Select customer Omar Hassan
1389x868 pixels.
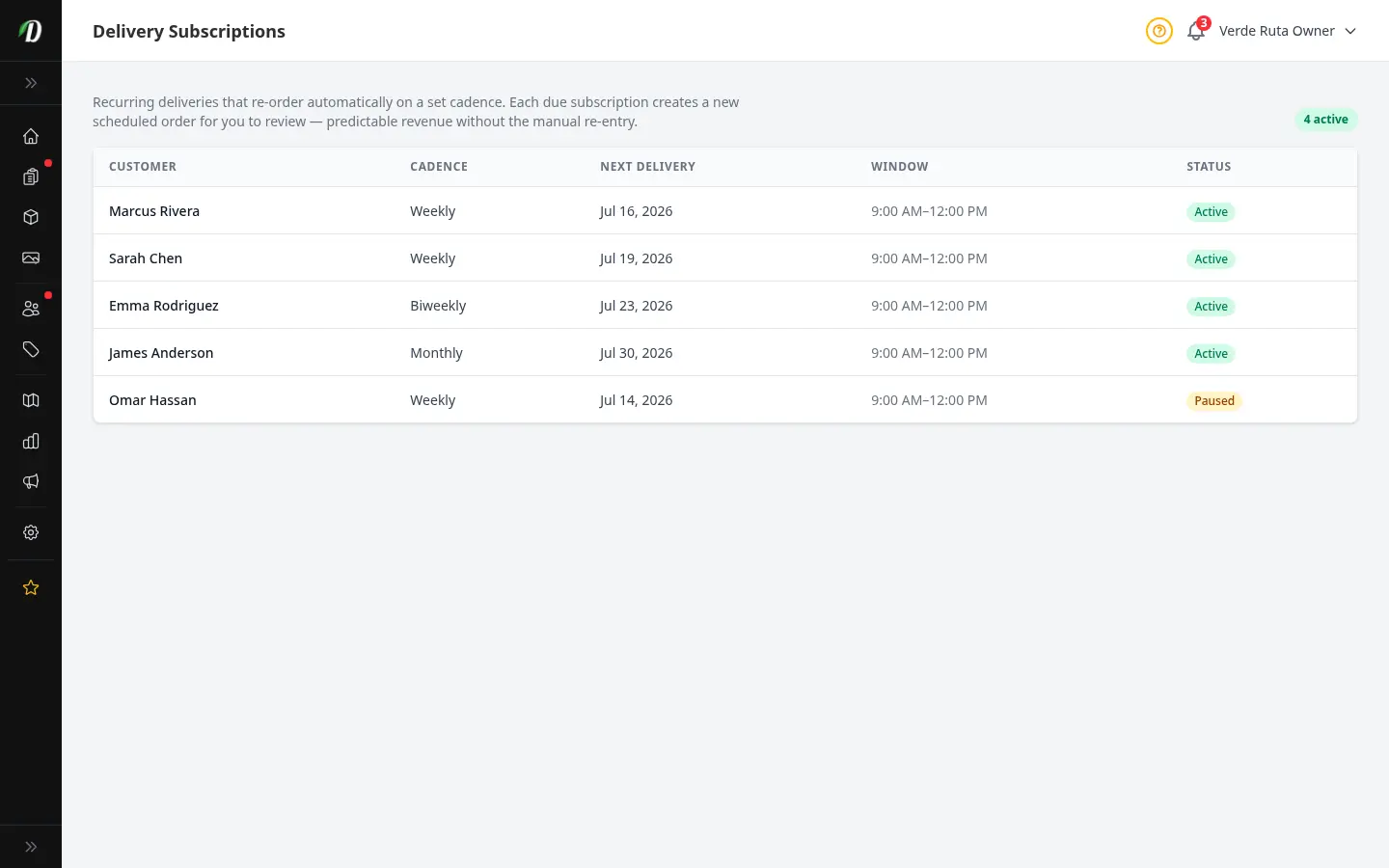click(152, 400)
